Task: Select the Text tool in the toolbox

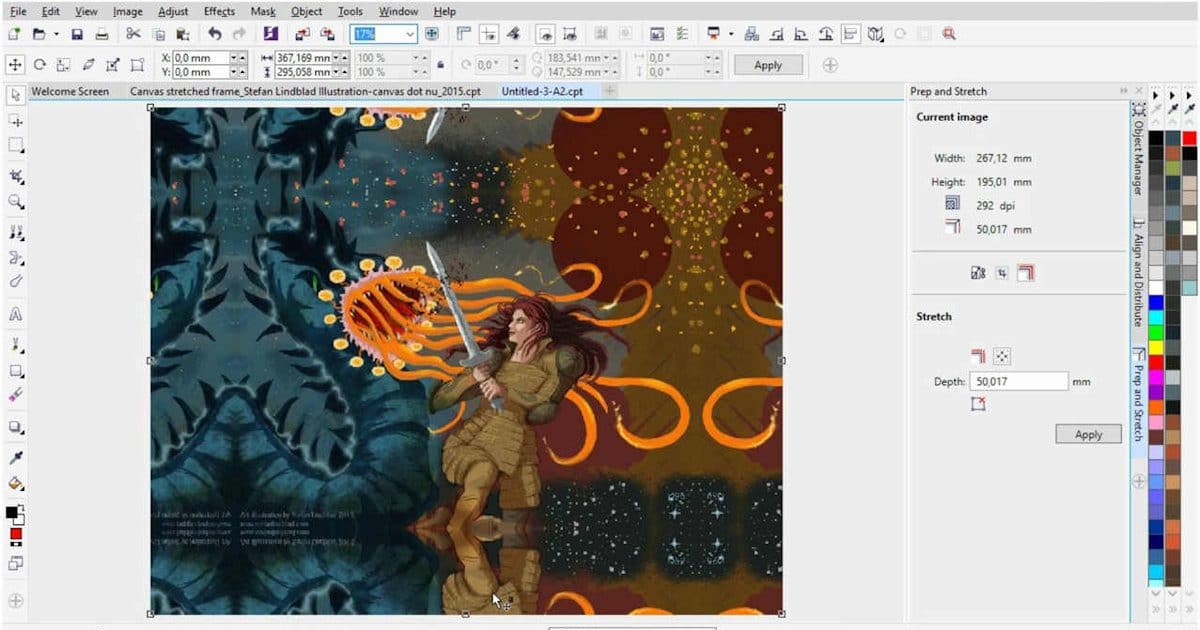Action: coord(16,314)
